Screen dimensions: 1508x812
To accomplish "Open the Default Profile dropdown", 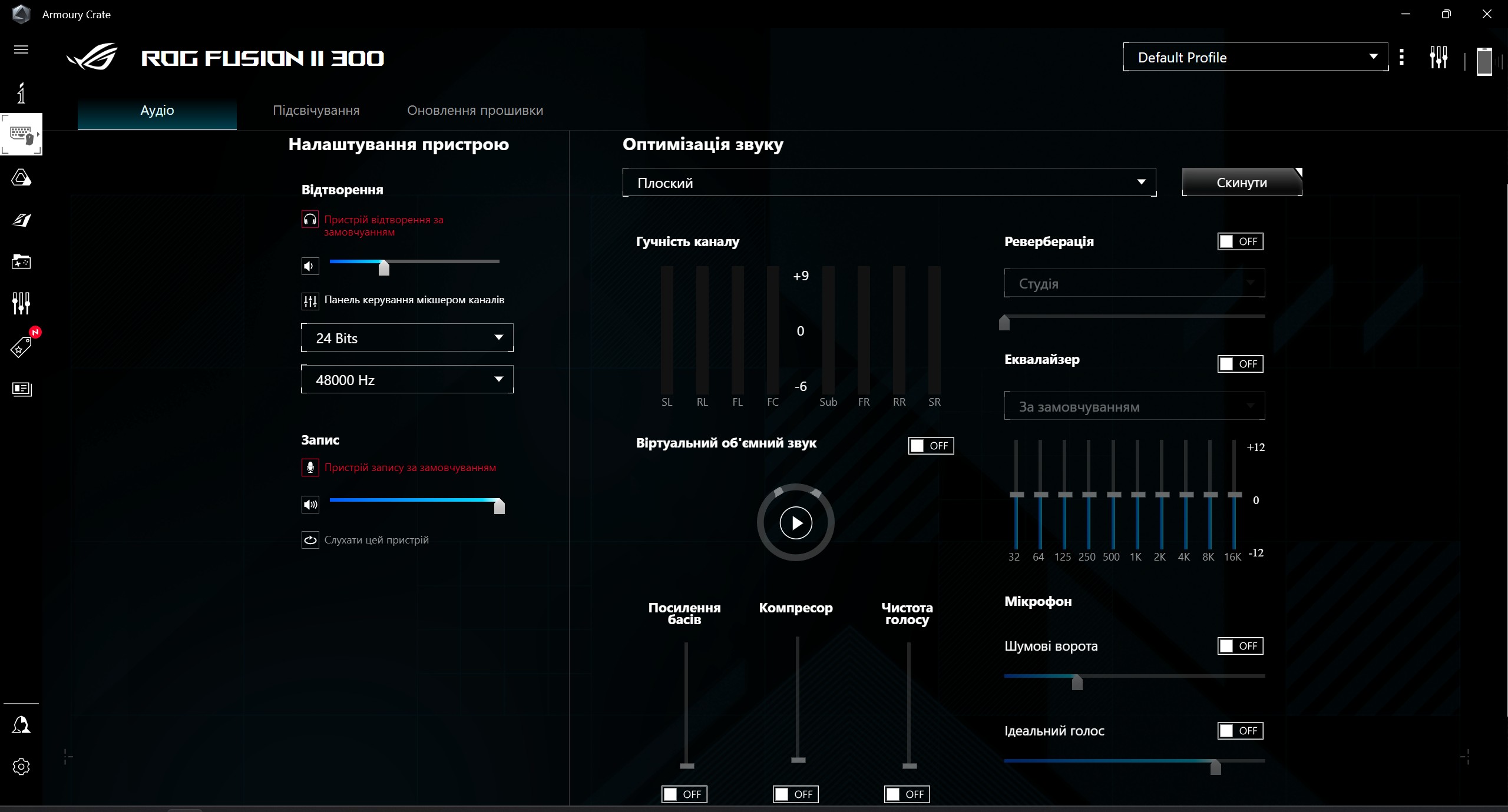I will point(1255,57).
